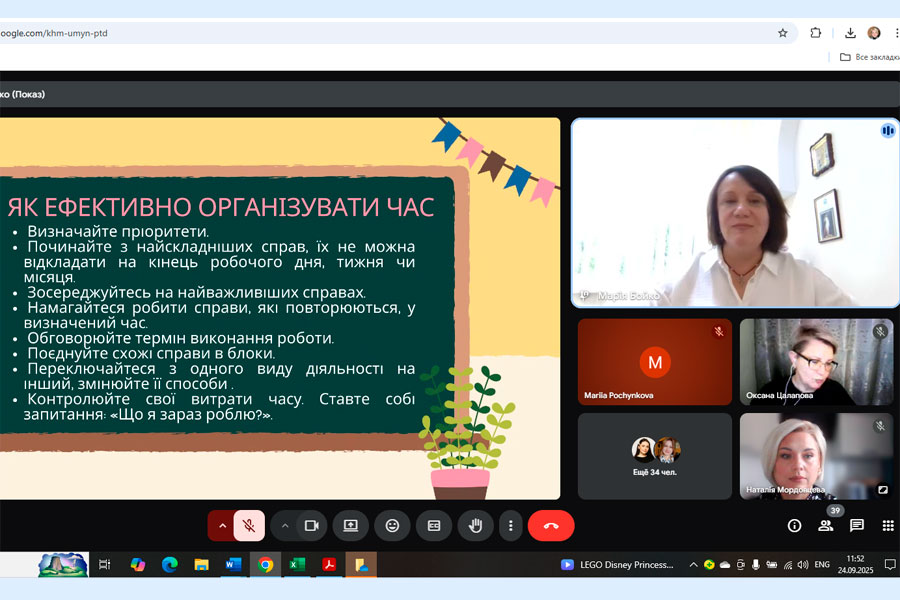This screenshot has width=900, height=600.
Task: Click the shared presentation slide
Action: tap(280, 308)
